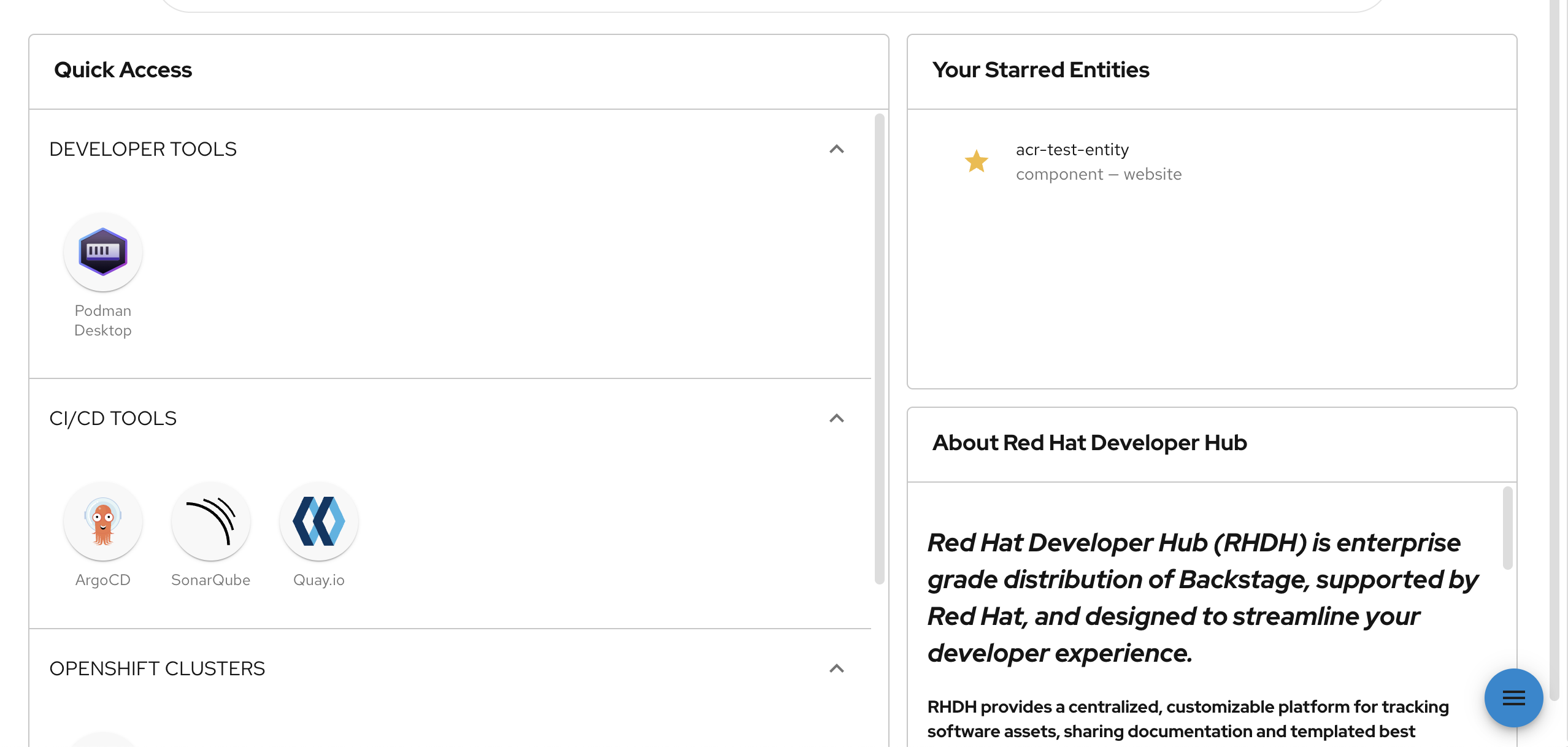Click the Podman Desktop label

coord(103,321)
